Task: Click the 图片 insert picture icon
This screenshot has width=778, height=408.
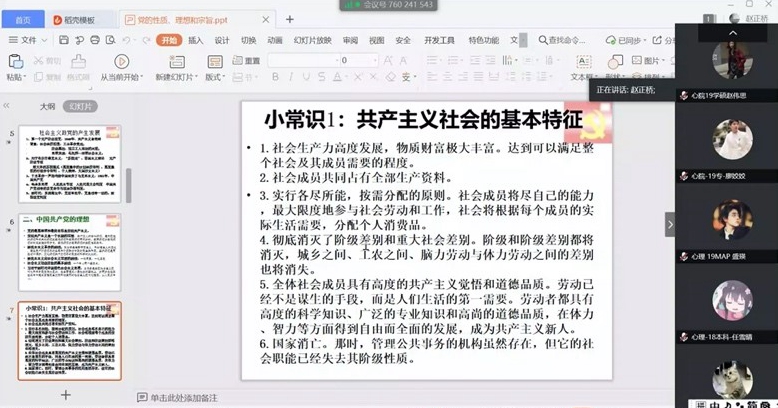Action: point(648,61)
